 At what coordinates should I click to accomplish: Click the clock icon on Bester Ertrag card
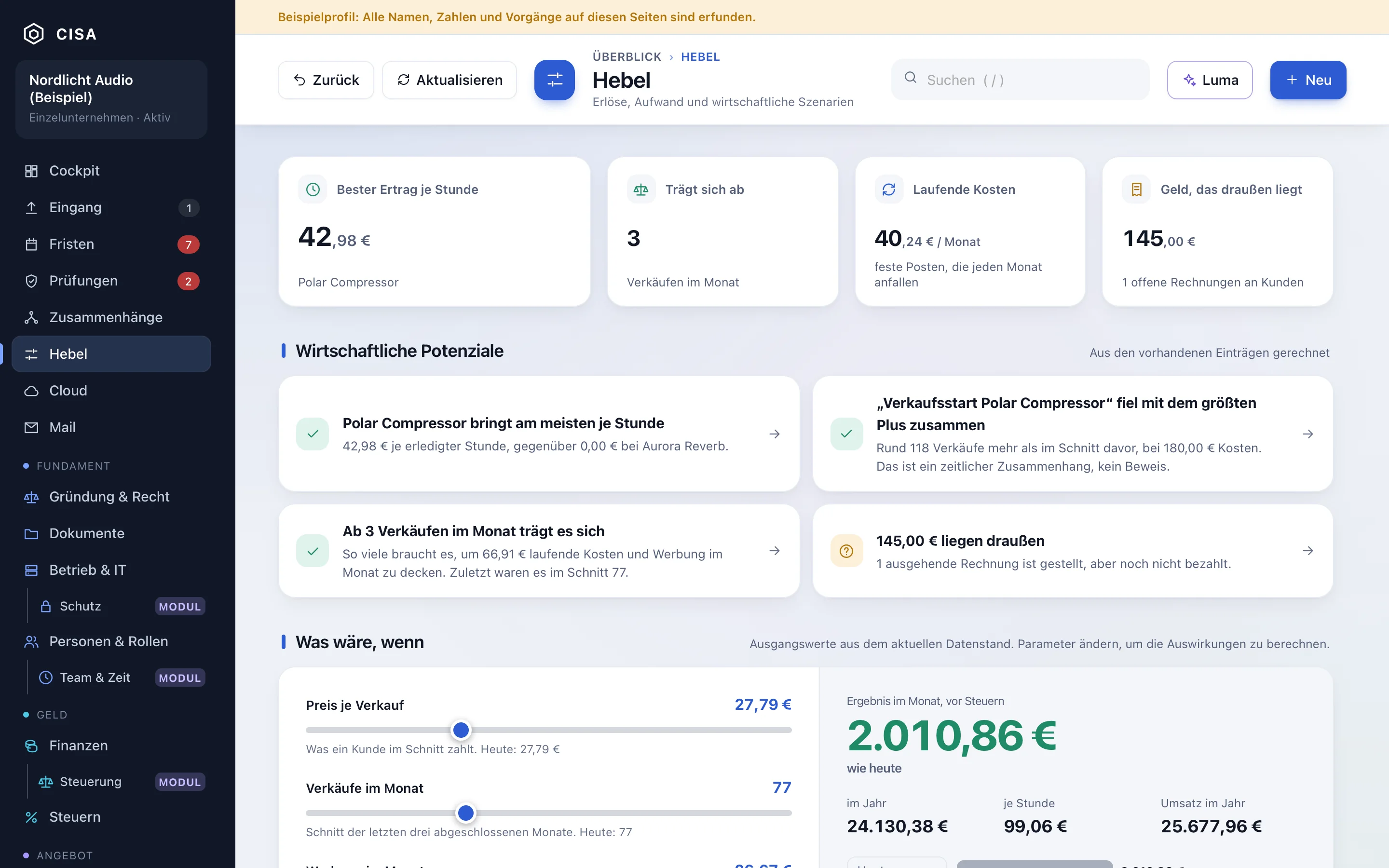[313, 190]
